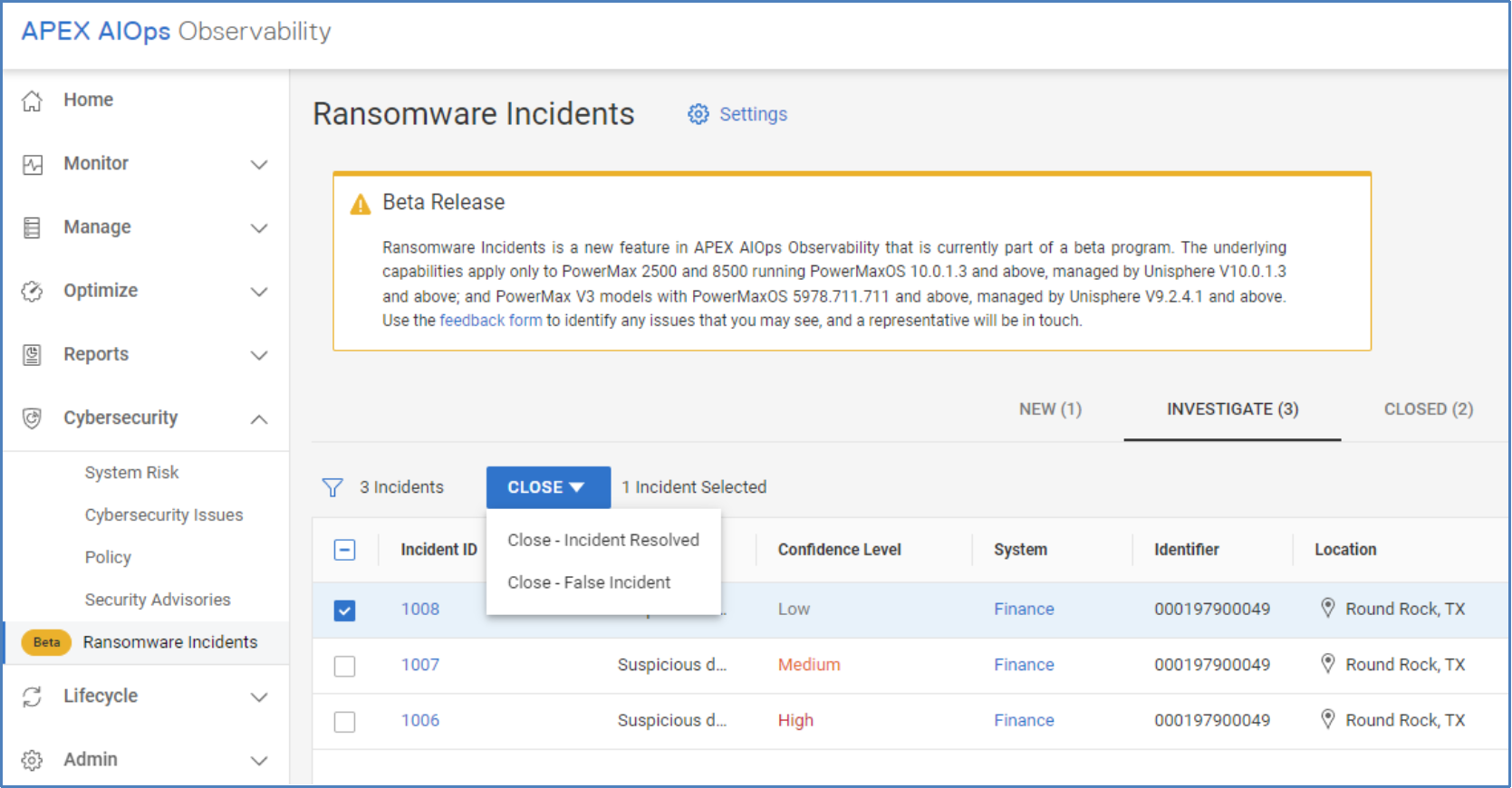
Task: Open incident 1007 link
Action: click(420, 665)
